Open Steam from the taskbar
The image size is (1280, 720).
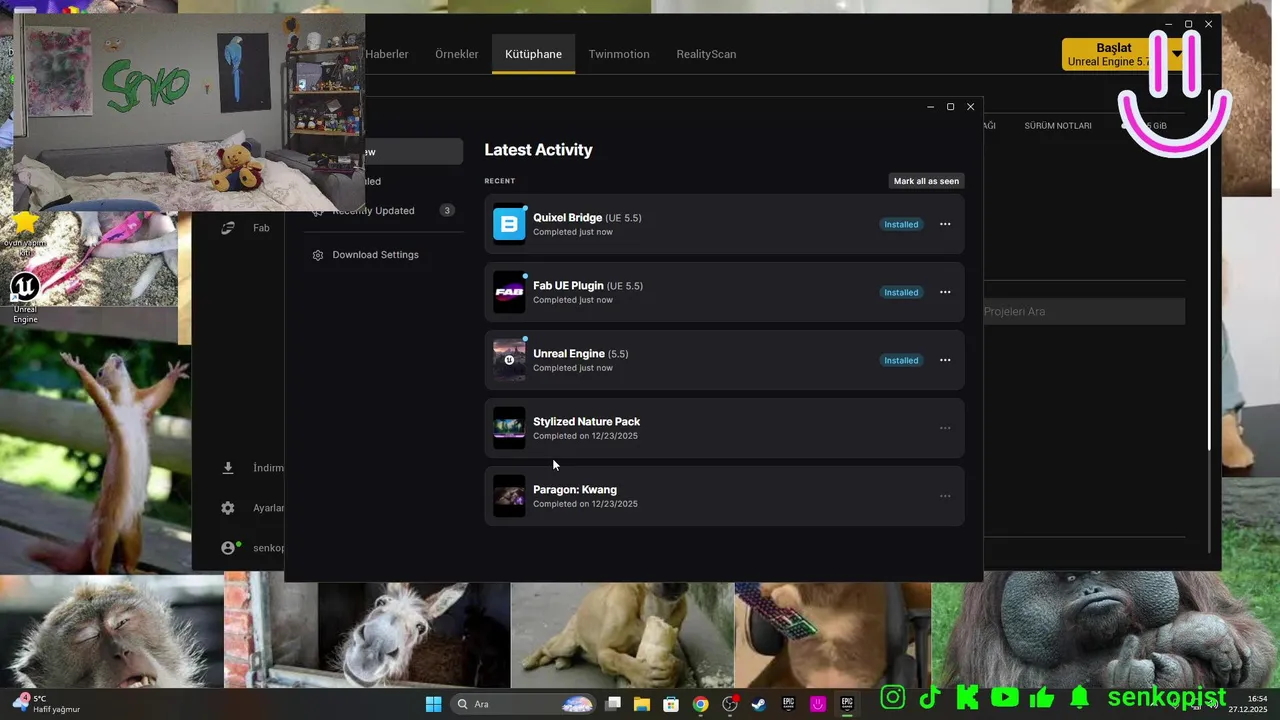pyautogui.click(x=759, y=704)
